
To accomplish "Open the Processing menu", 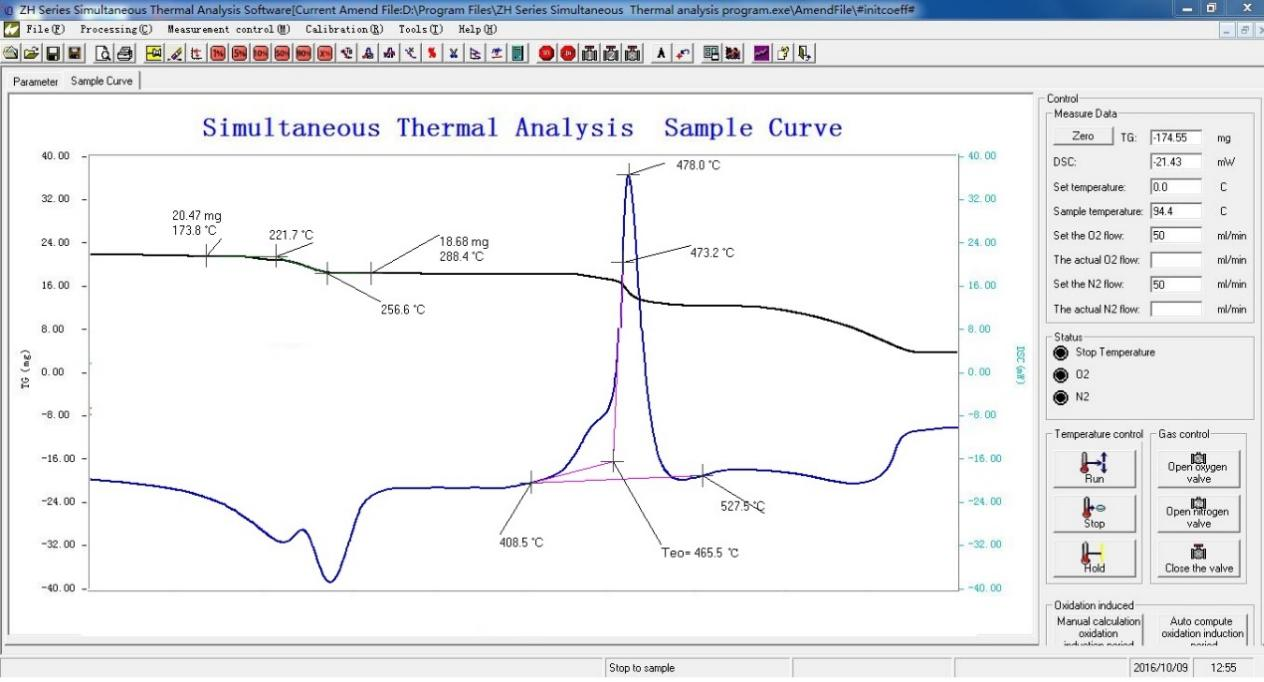I will coord(115,30).
